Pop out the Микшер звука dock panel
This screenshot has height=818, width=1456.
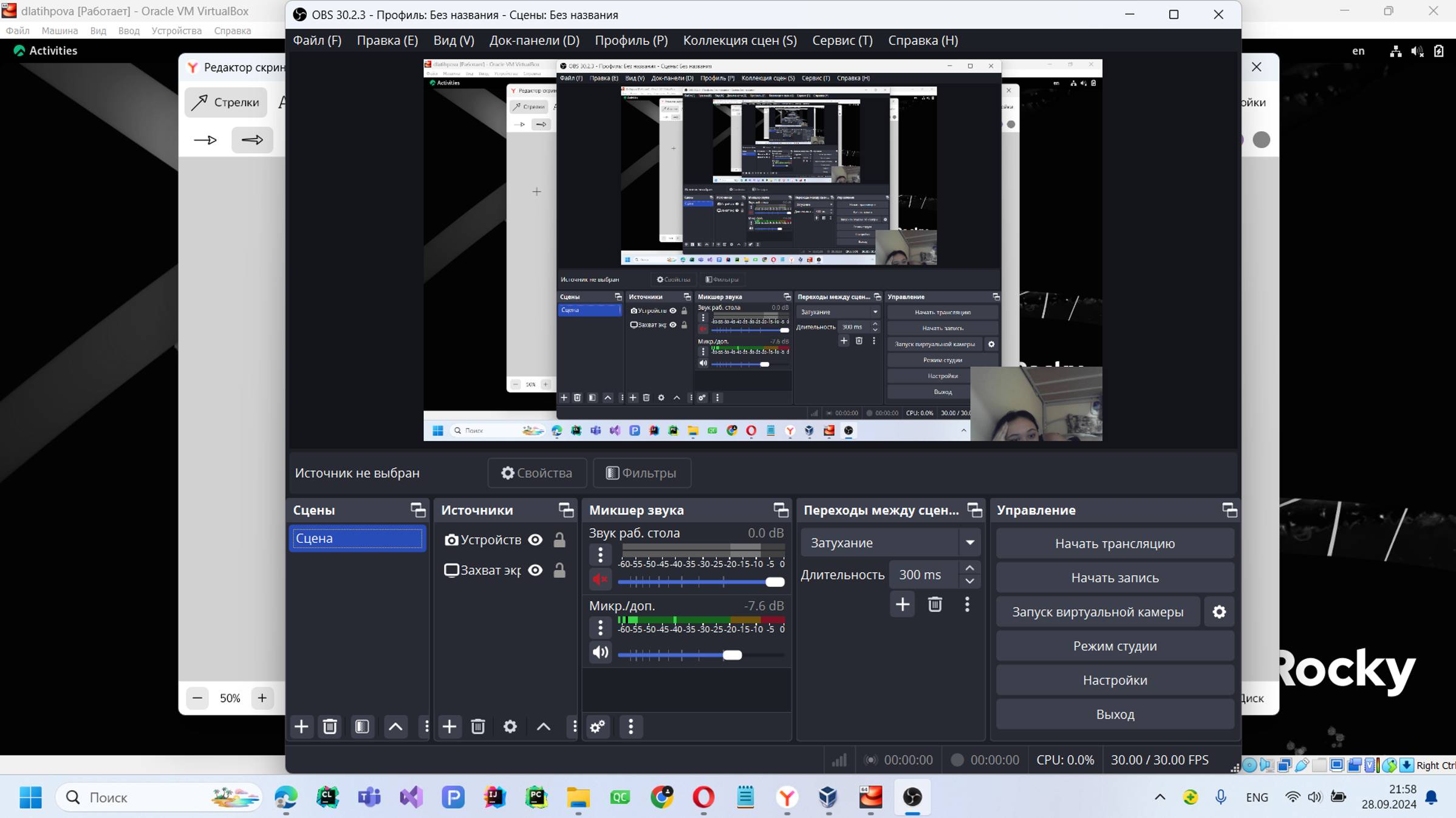click(781, 510)
